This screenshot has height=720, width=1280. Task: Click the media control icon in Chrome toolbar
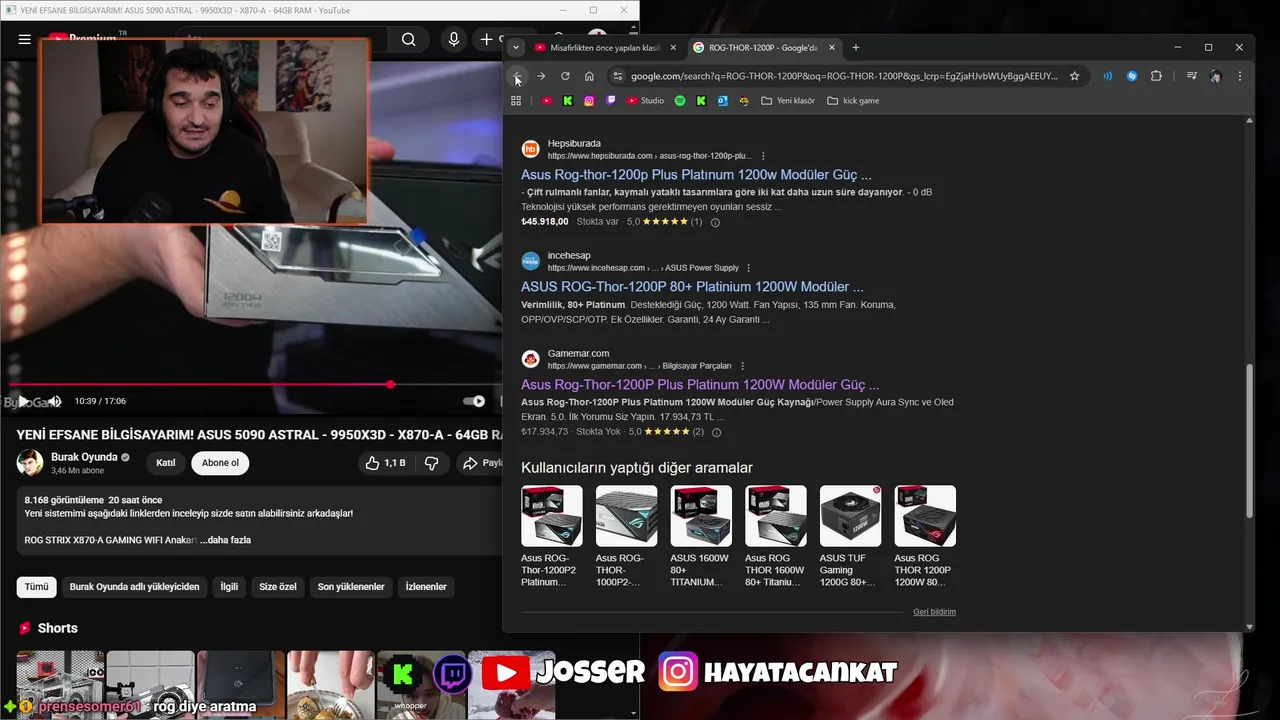point(1192,76)
